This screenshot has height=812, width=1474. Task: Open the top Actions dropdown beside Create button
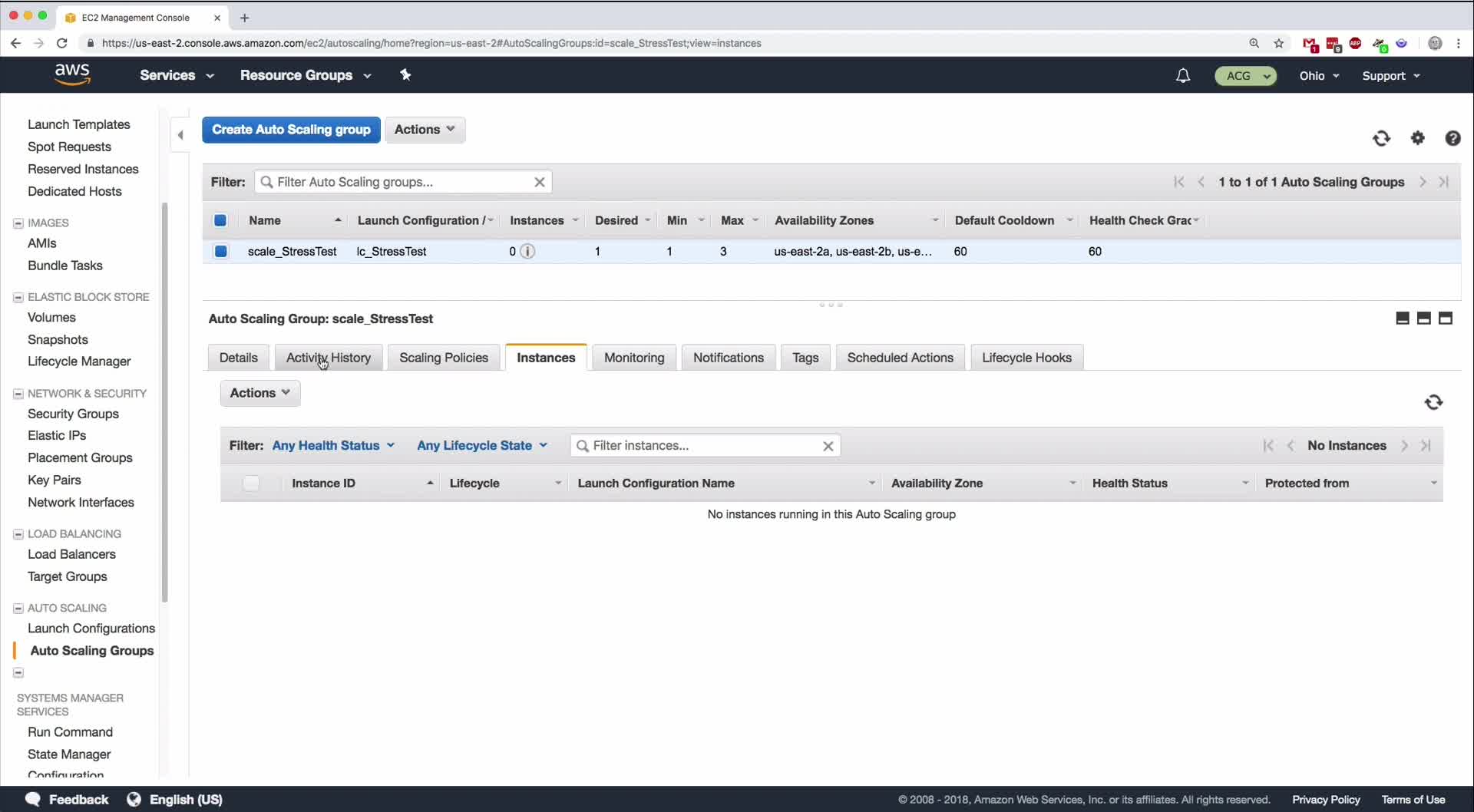pyautogui.click(x=425, y=130)
